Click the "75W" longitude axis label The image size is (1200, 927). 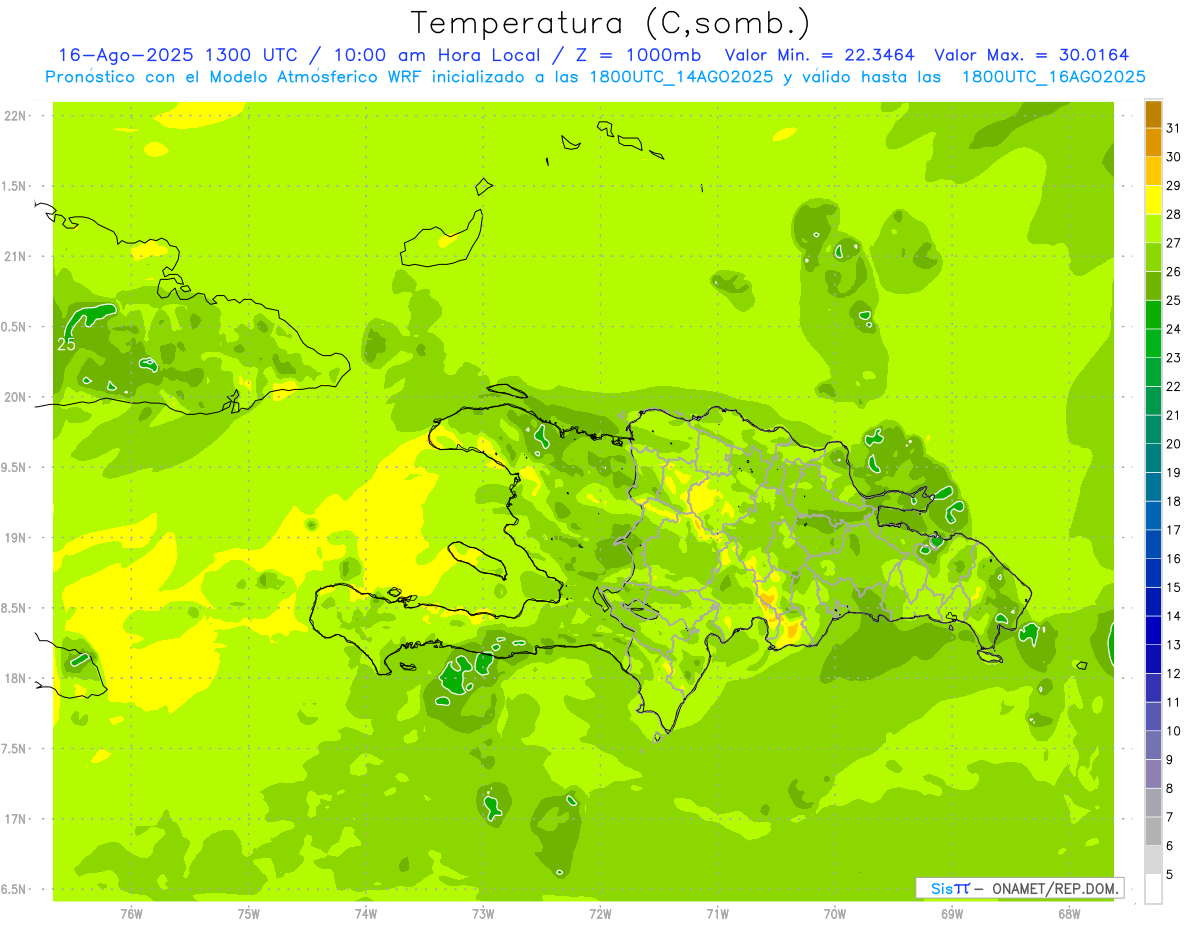(x=249, y=913)
